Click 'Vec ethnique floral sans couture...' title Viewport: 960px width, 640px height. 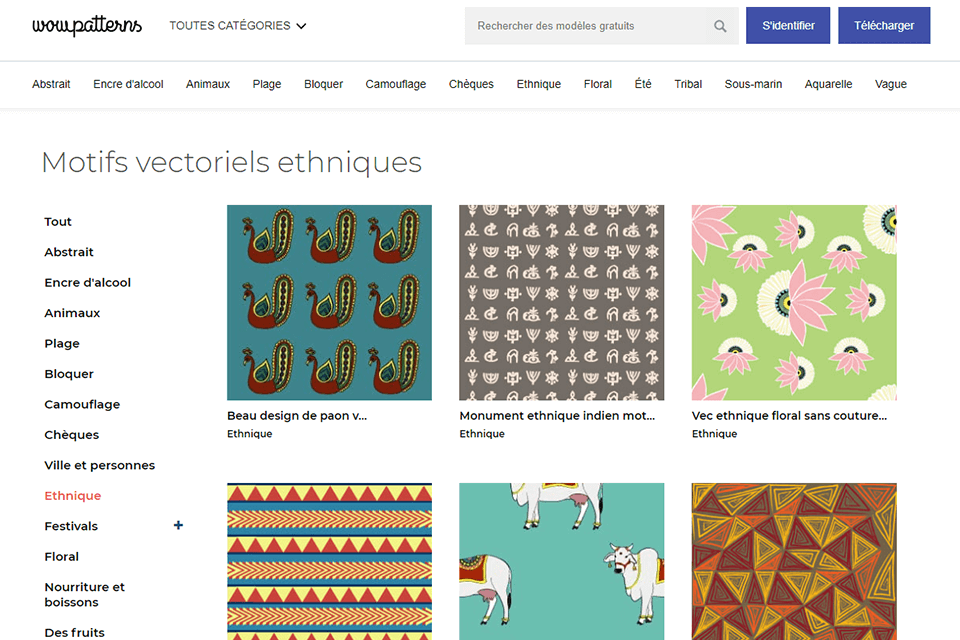[789, 416]
